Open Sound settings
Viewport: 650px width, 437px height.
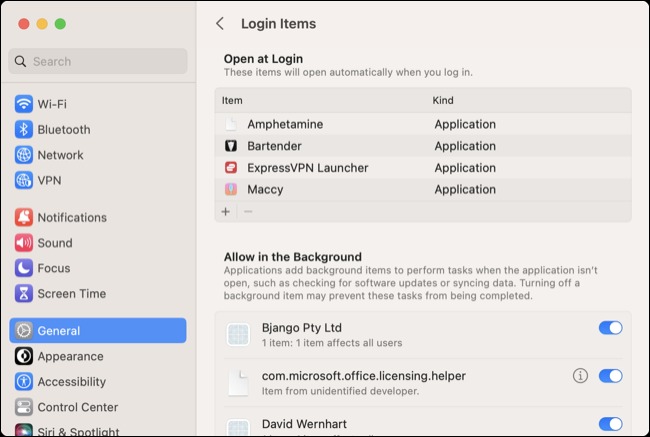click(98, 243)
